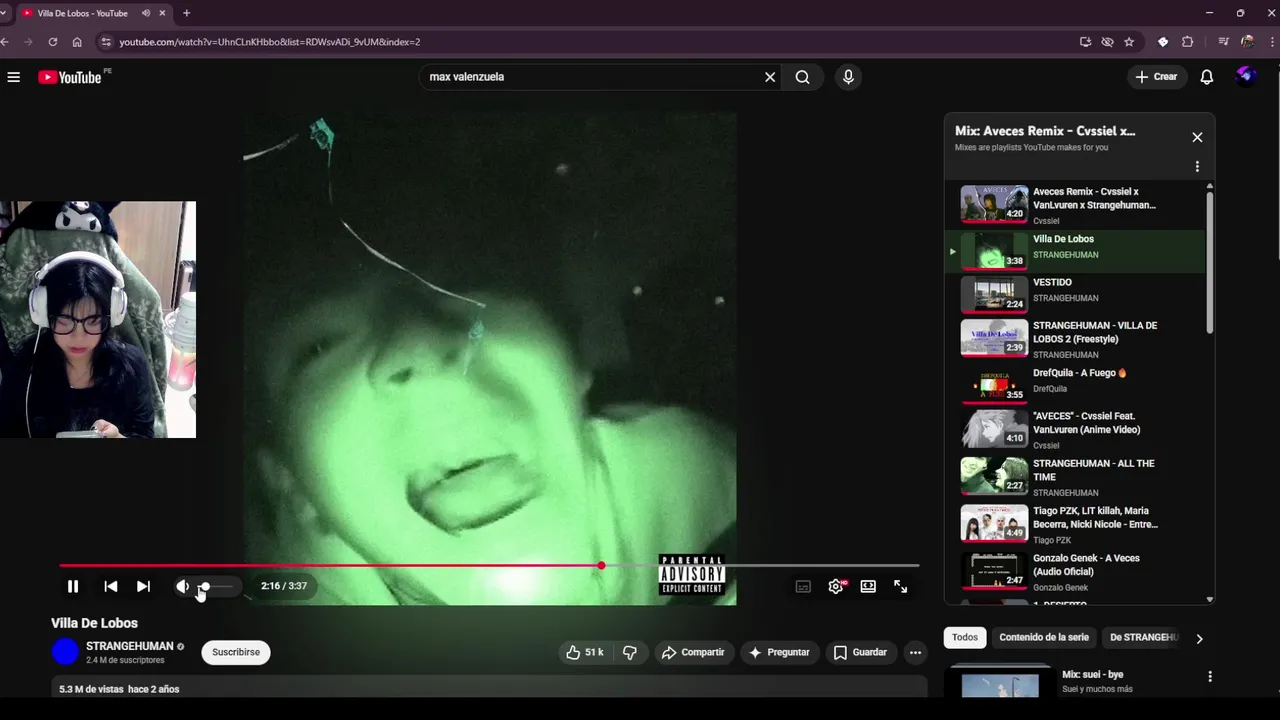Open browser extensions puzzle icon

pyautogui.click(x=1187, y=42)
